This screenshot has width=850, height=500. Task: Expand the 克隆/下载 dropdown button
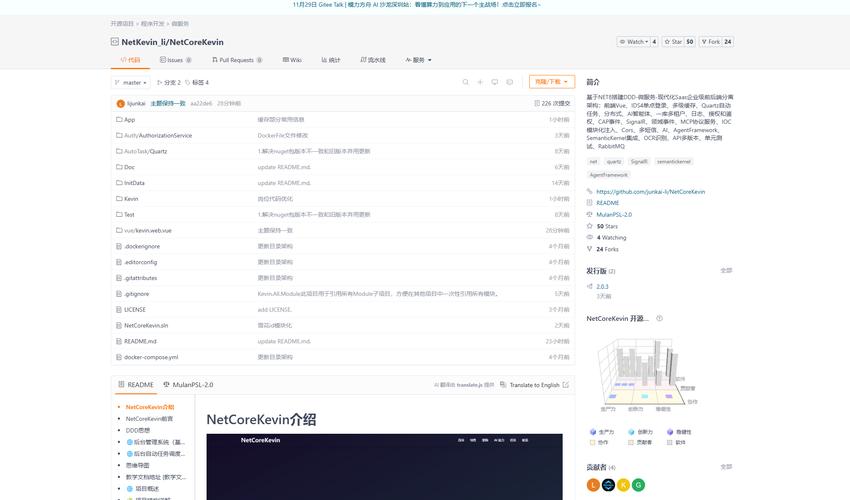click(553, 82)
